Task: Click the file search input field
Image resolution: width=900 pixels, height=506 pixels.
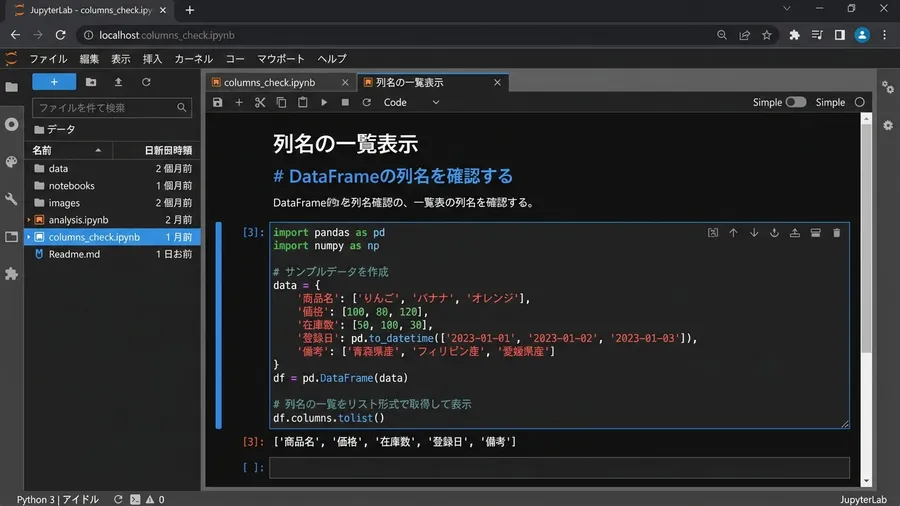Action: [x=112, y=107]
